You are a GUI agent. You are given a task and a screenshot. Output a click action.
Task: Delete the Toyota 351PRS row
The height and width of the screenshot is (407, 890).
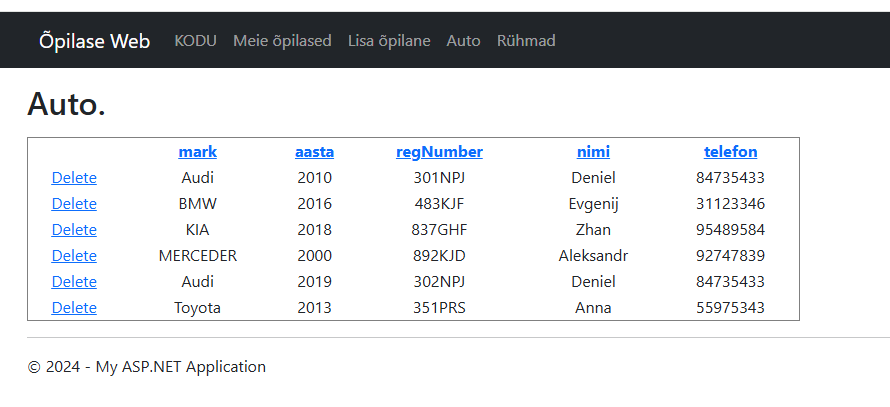click(74, 308)
